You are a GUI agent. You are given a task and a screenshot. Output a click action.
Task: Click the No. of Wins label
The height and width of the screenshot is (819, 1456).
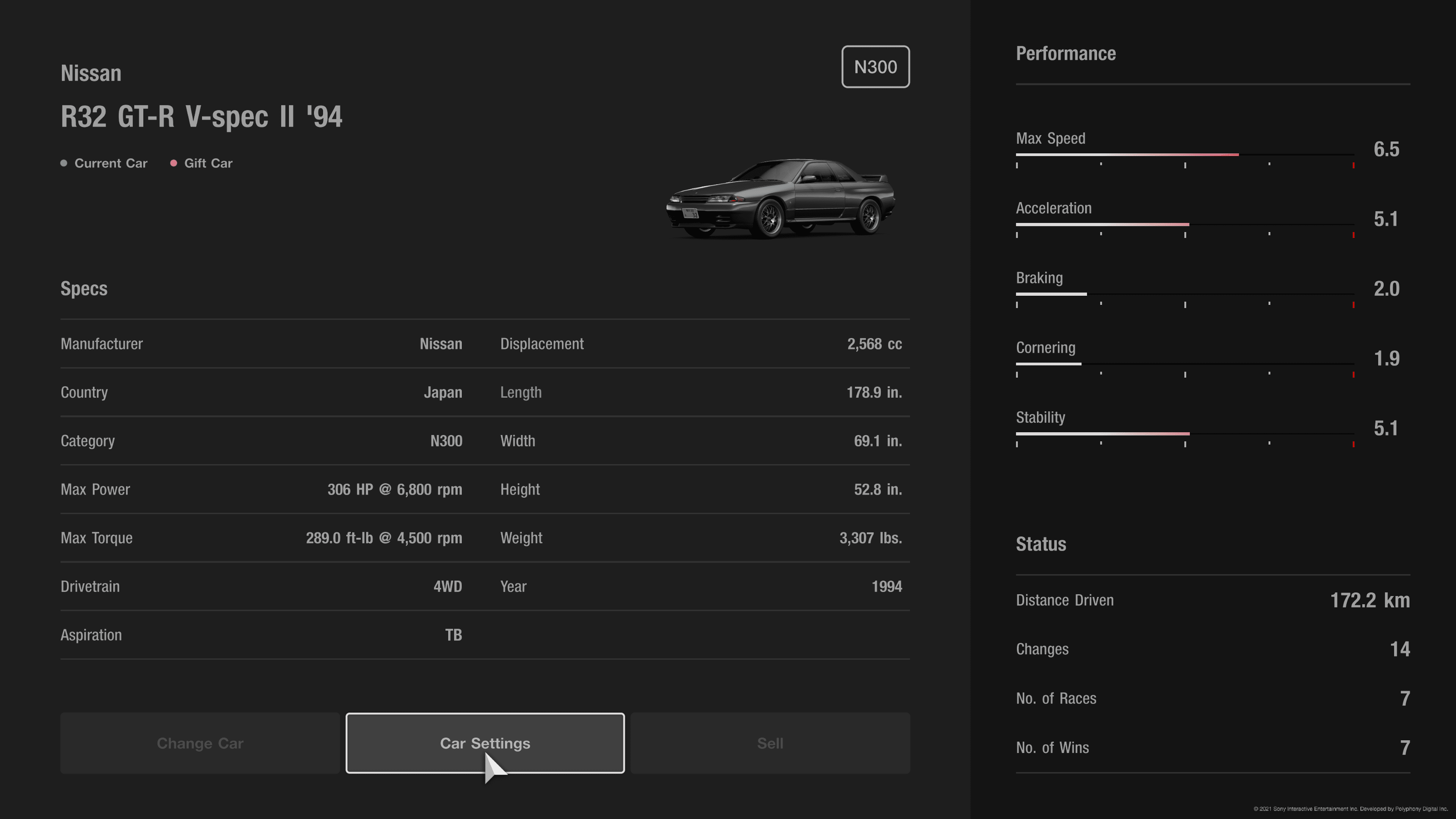tap(1052, 748)
